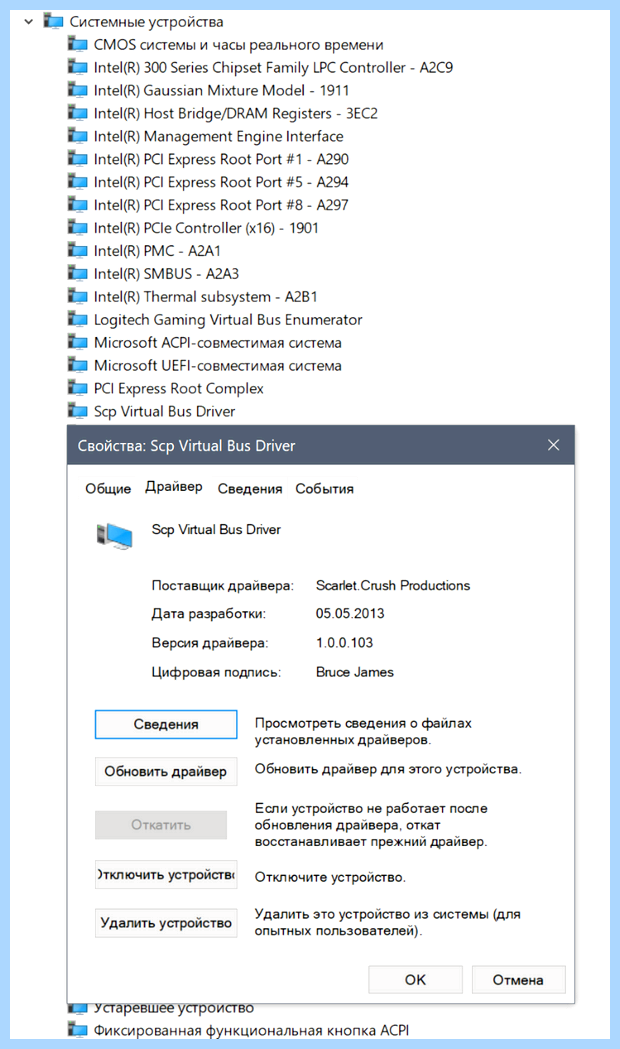Switch to the Общие tab

[x=108, y=488]
